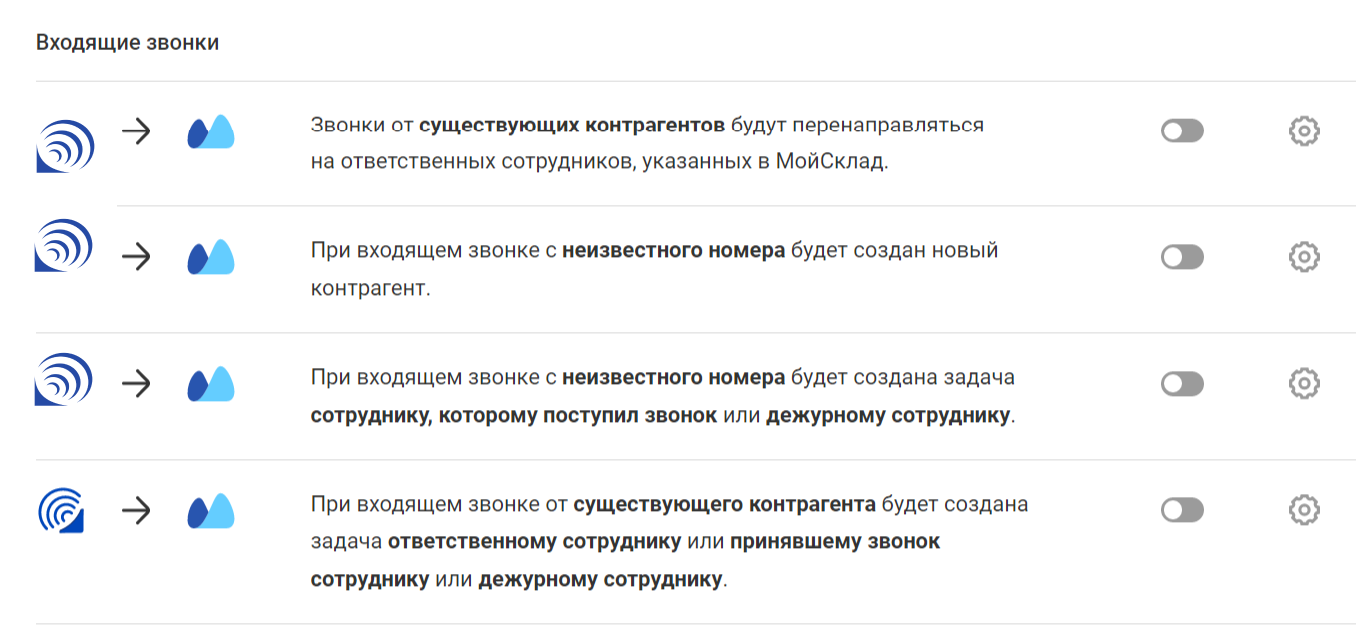1369x633 pixels.
Task: Turn on task creation for unknown number calls
Action: [1182, 384]
